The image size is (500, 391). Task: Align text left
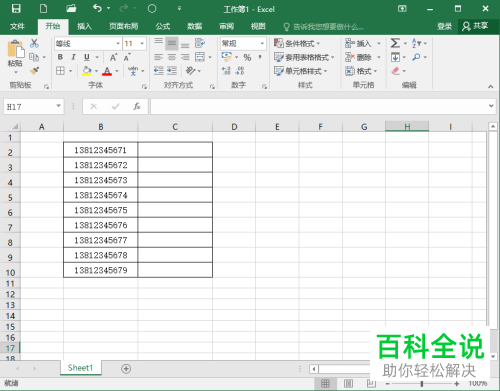[x=159, y=57]
